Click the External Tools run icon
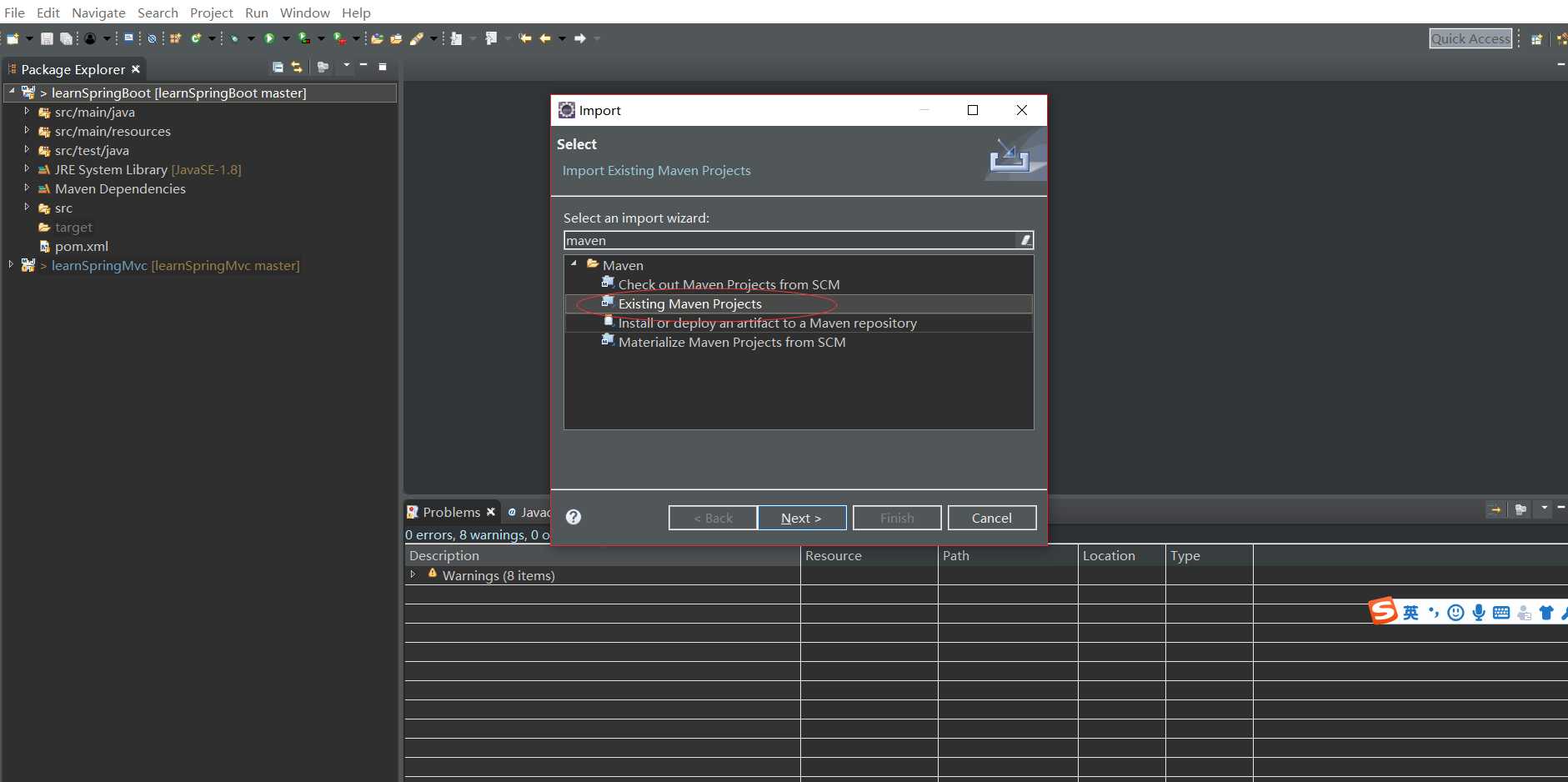The image size is (1568, 782). click(x=339, y=38)
